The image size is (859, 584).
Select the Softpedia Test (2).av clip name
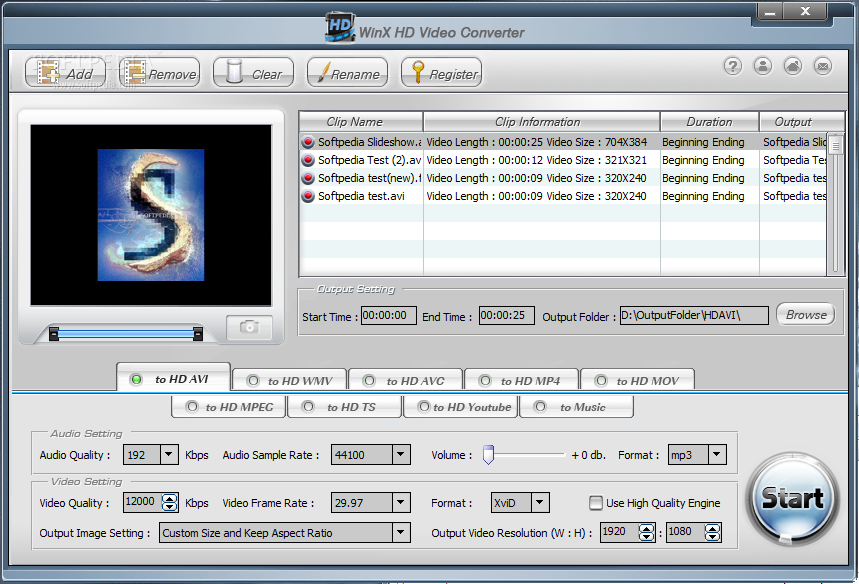coord(369,160)
